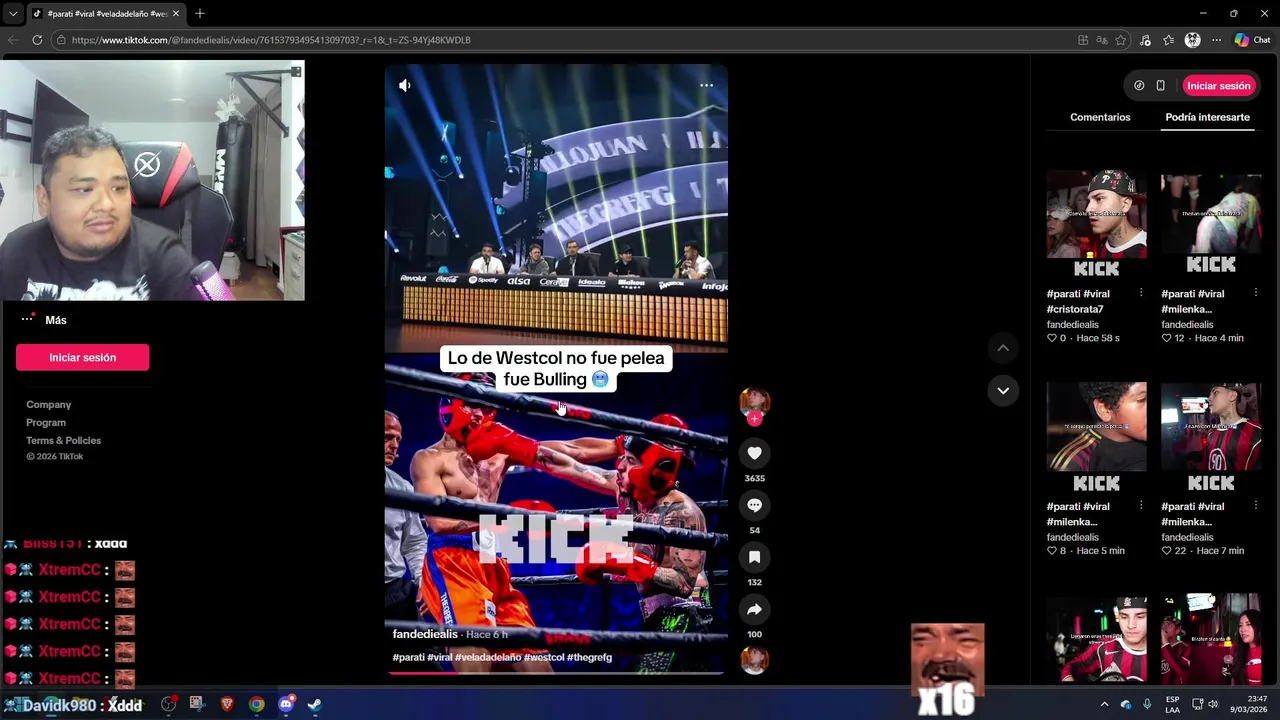Go to previous video with up chevron
The height and width of the screenshot is (720, 1280).
[x=1003, y=348]
